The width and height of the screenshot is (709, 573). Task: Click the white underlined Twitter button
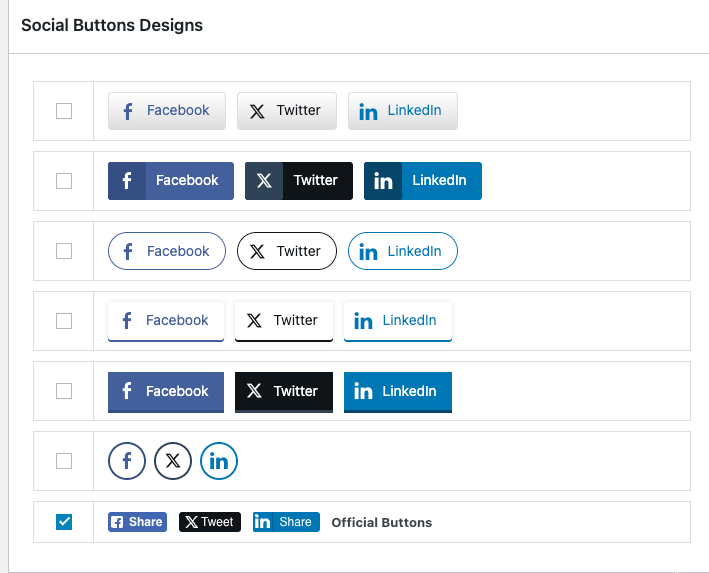pos(284,322)
